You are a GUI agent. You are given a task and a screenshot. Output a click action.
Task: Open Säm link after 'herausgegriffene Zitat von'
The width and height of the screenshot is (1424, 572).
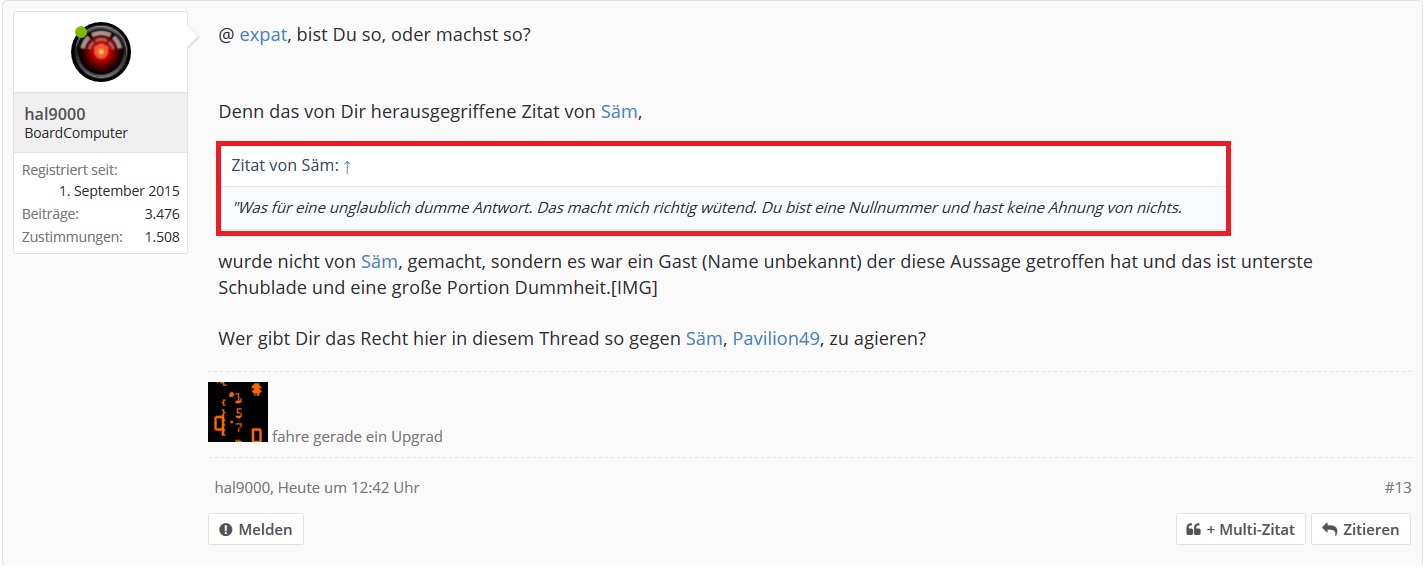pos(619,112)
